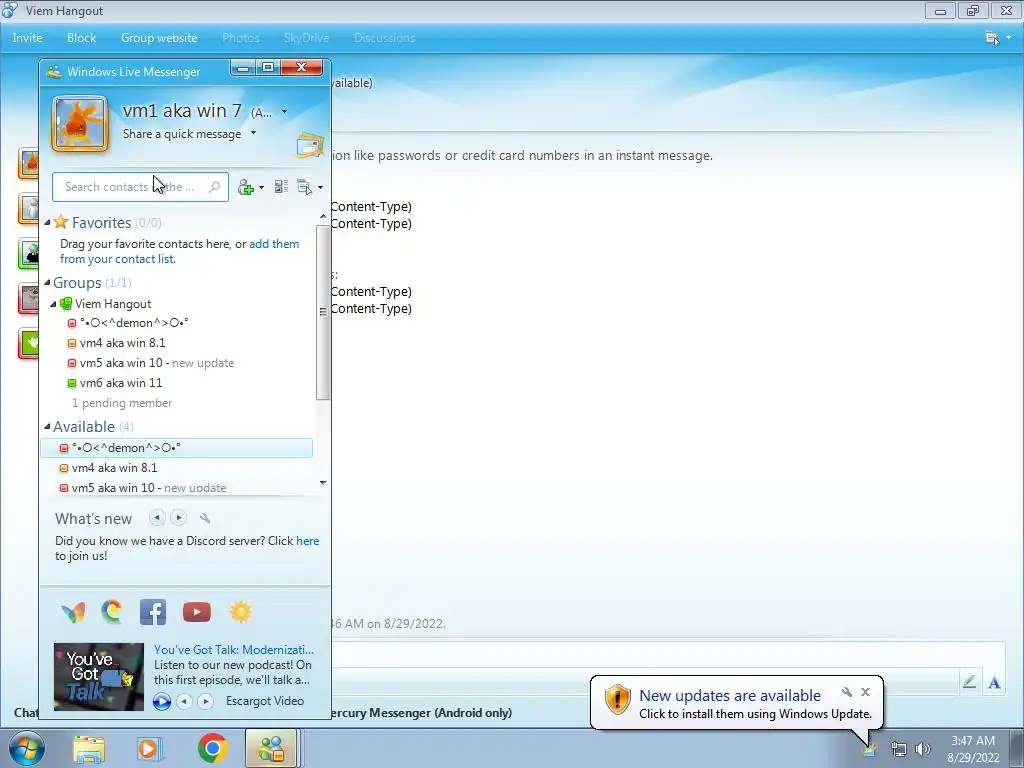Click scroll up arrow of contact list

[x=323, y=216]
